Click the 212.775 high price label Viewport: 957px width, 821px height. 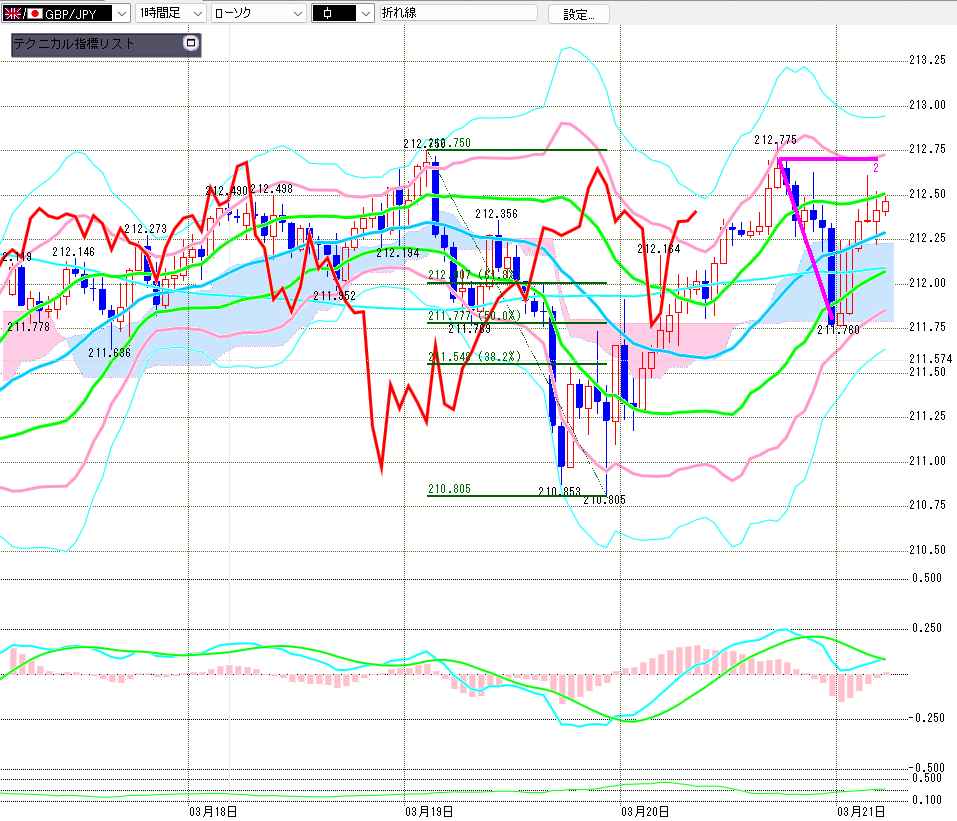775,140
